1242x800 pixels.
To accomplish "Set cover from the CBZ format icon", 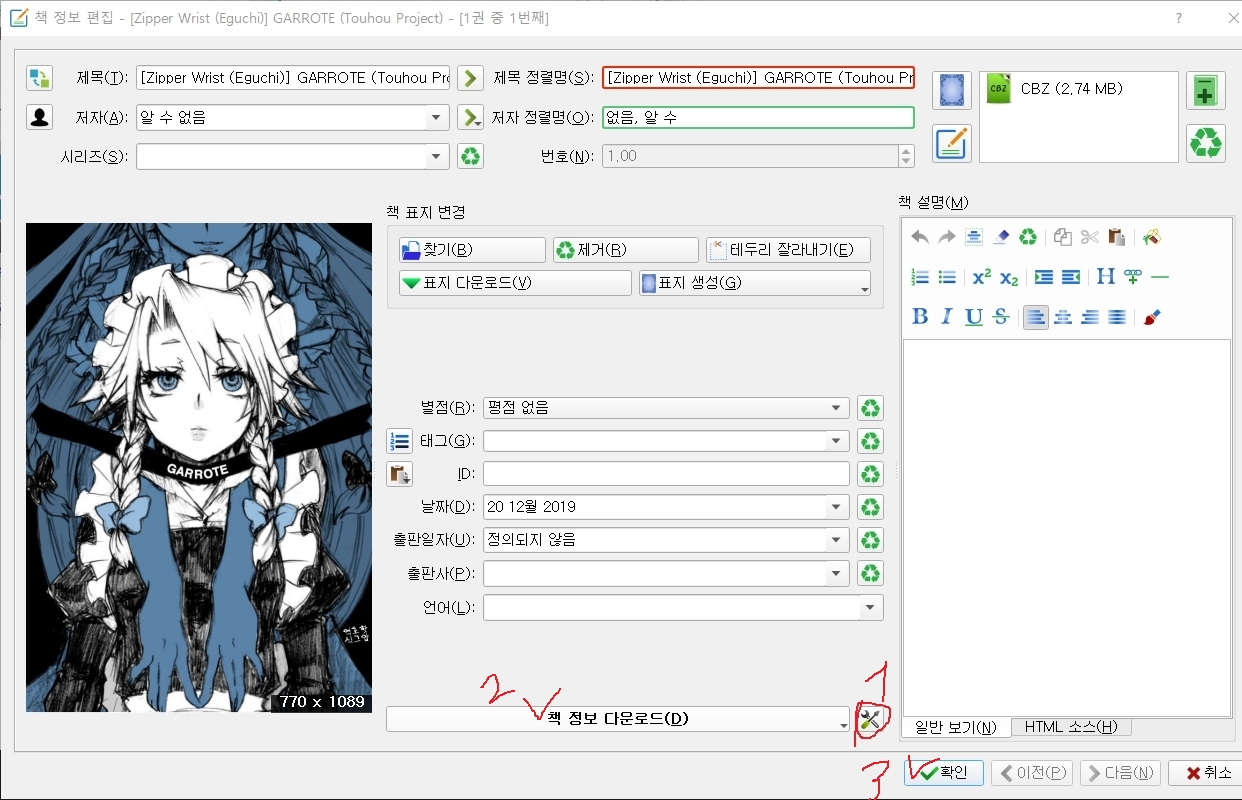I will coord(952,90).
